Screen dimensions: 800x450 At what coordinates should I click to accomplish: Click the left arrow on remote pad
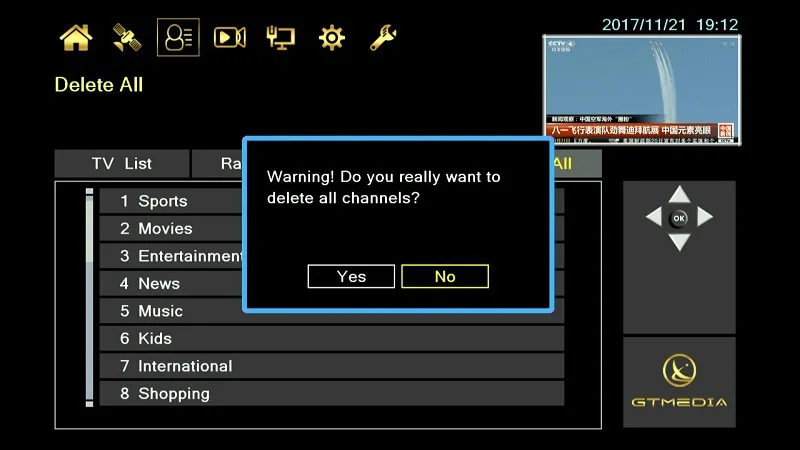click(x=654, y=217)
